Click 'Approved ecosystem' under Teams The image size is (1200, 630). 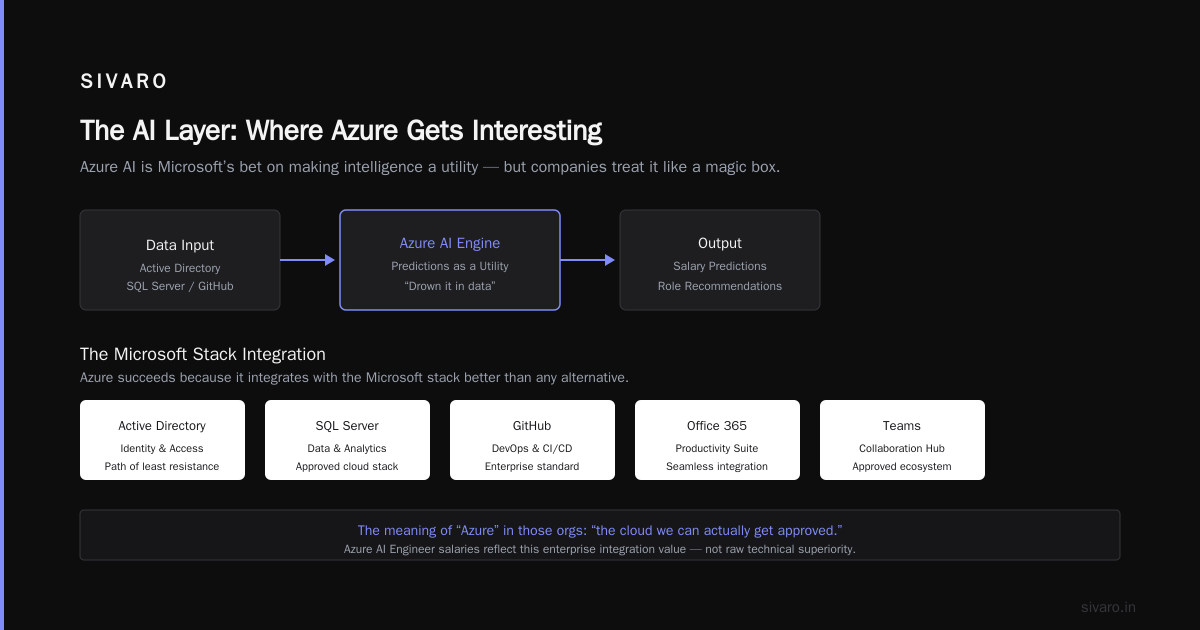pos(902,467)
